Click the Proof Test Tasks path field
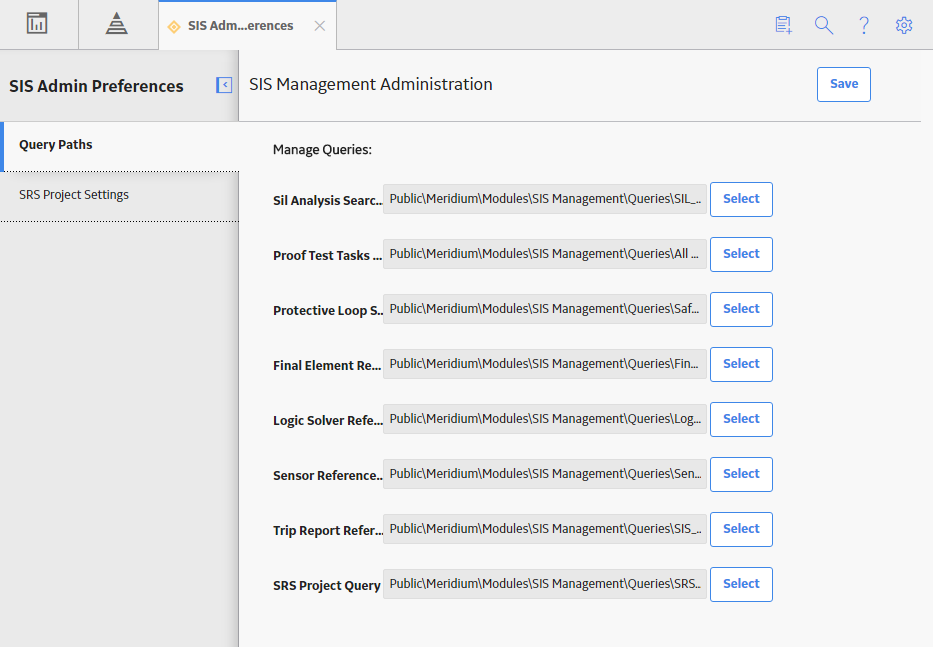 pyautogui.click(x=545, y=254)
